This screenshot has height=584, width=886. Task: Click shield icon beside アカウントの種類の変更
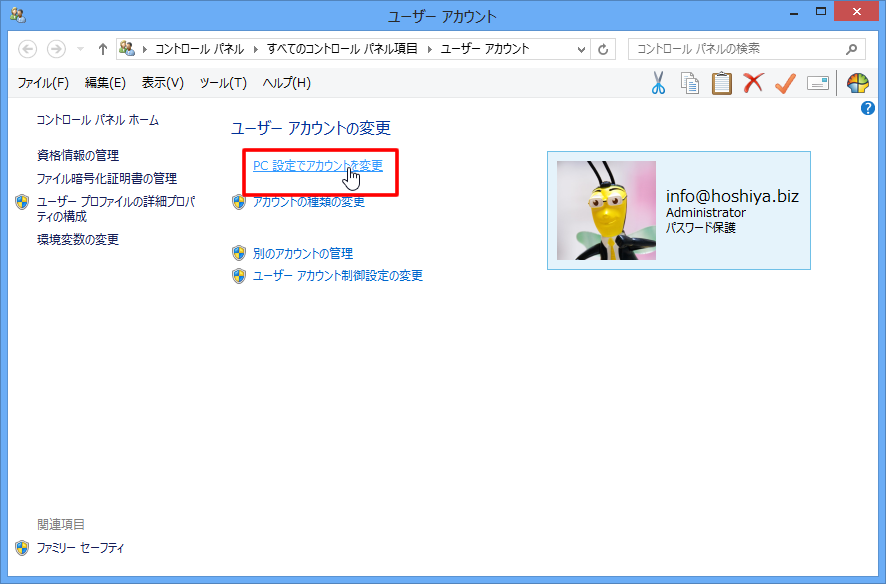pyautogui.click(x=239, y=202)
